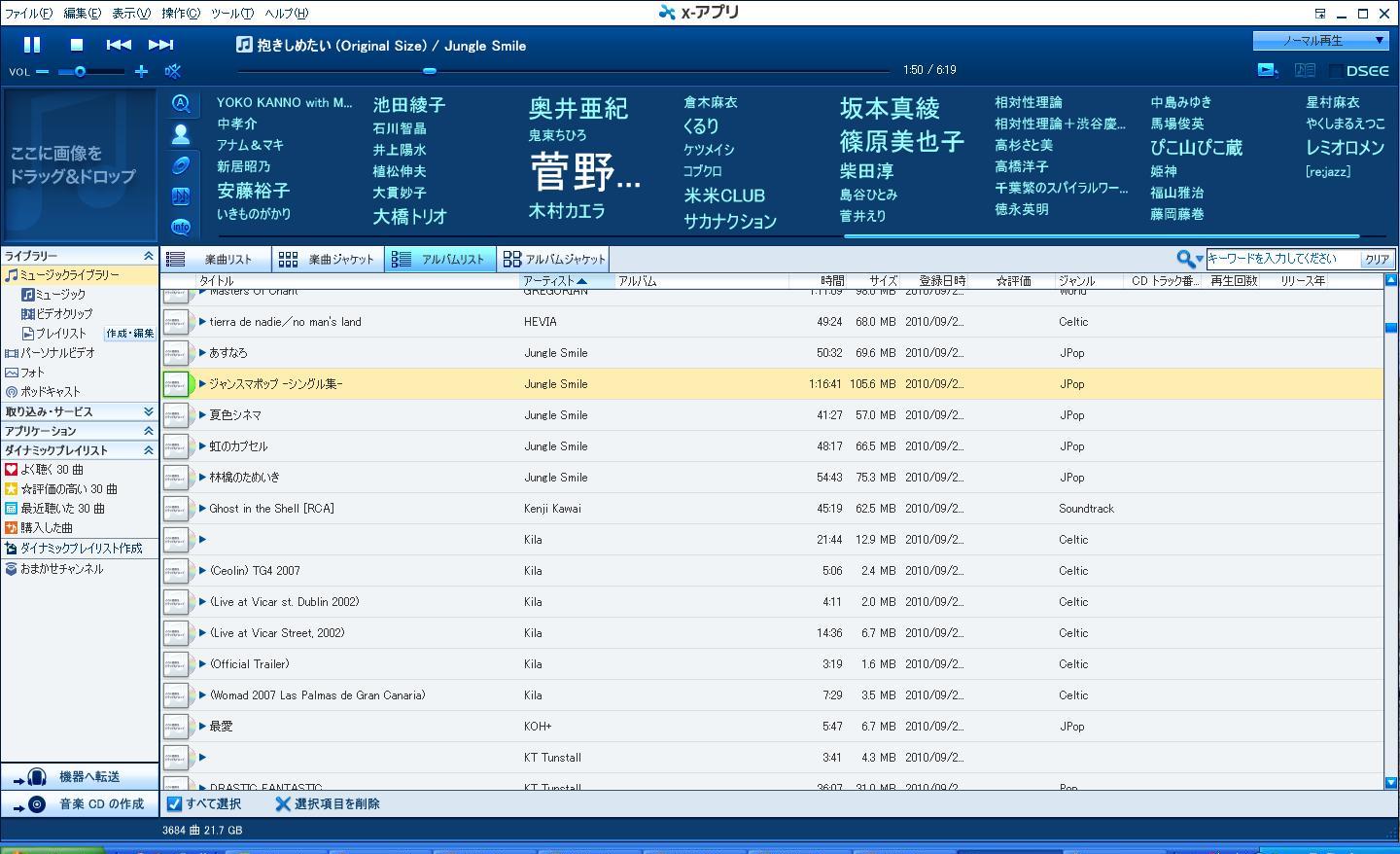1400x854 pixels.
Task: Stop playback
Action: point(77,44)
